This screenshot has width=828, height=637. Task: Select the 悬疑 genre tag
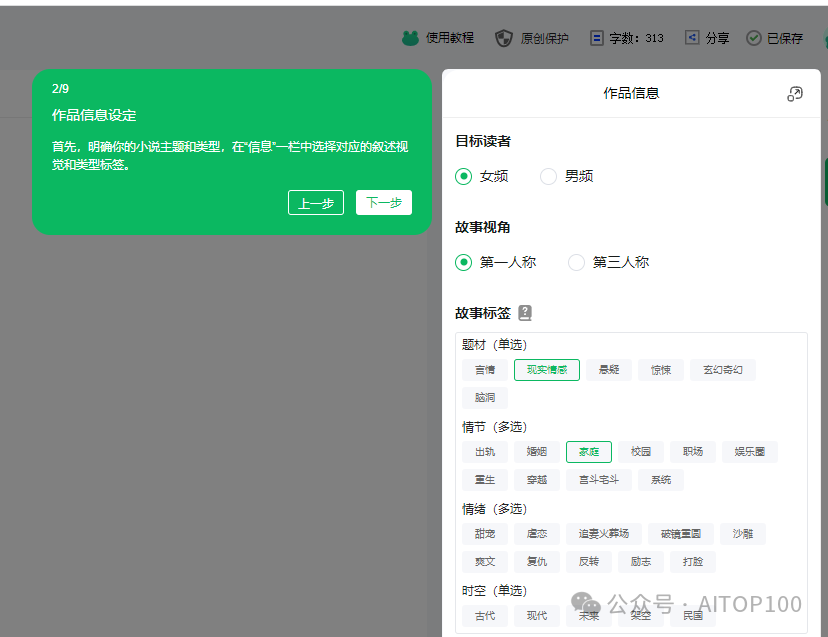608,369
